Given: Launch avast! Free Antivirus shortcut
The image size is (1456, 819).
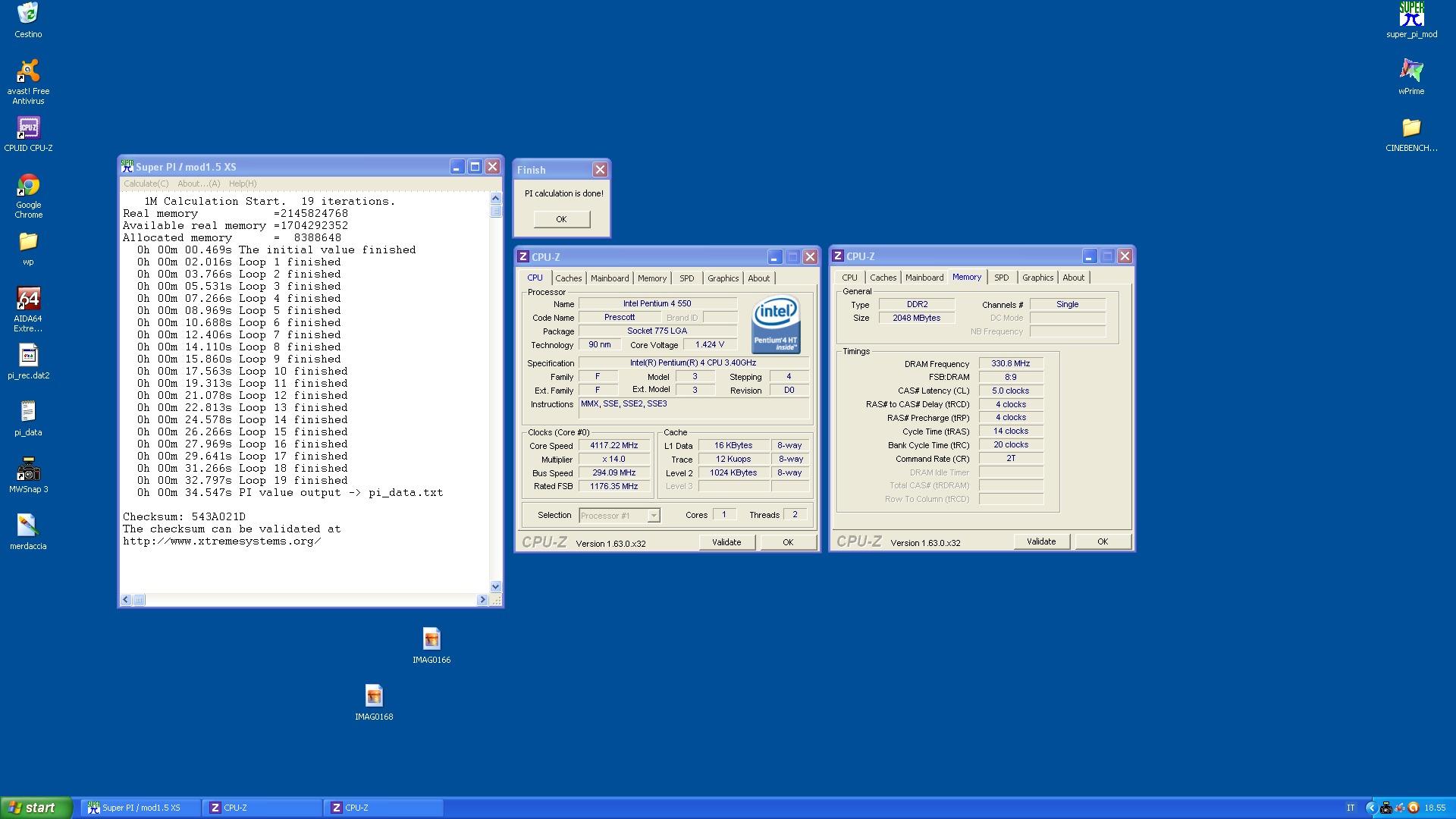Looking at the screenshot, I should coord(28,81).
